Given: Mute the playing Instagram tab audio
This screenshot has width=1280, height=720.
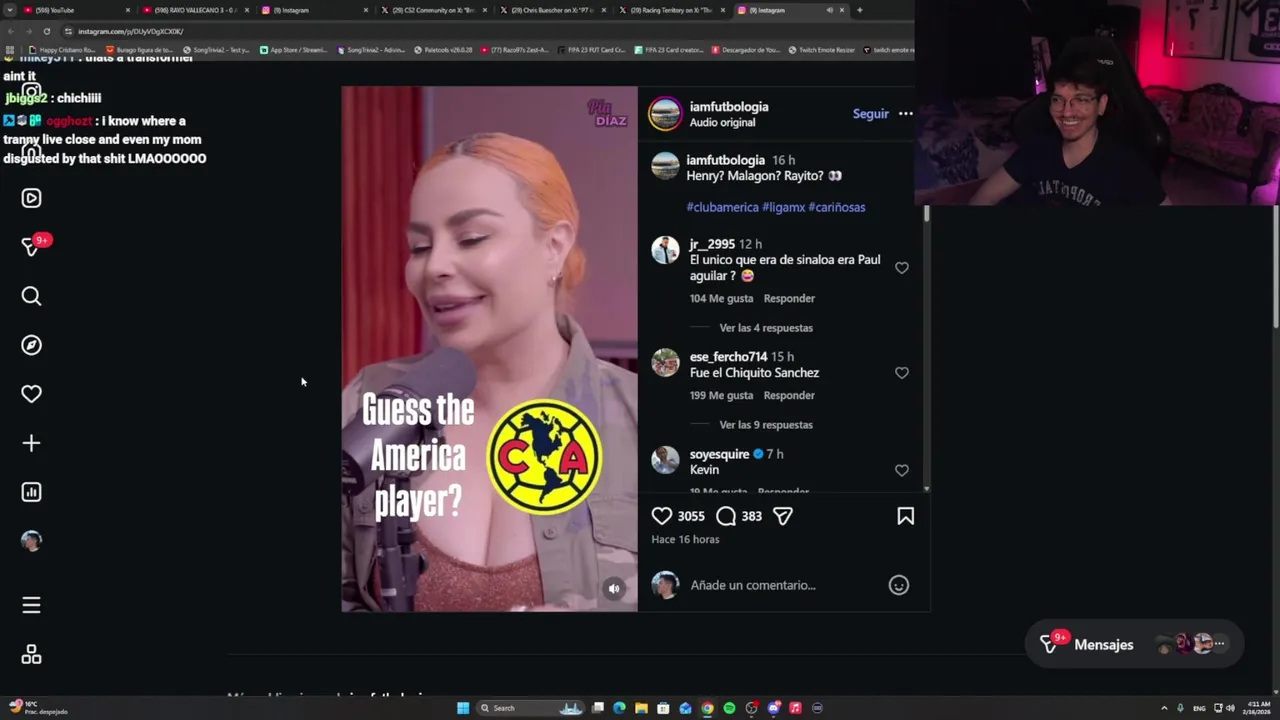Looking at the screenshot, I should coord(829,10).
